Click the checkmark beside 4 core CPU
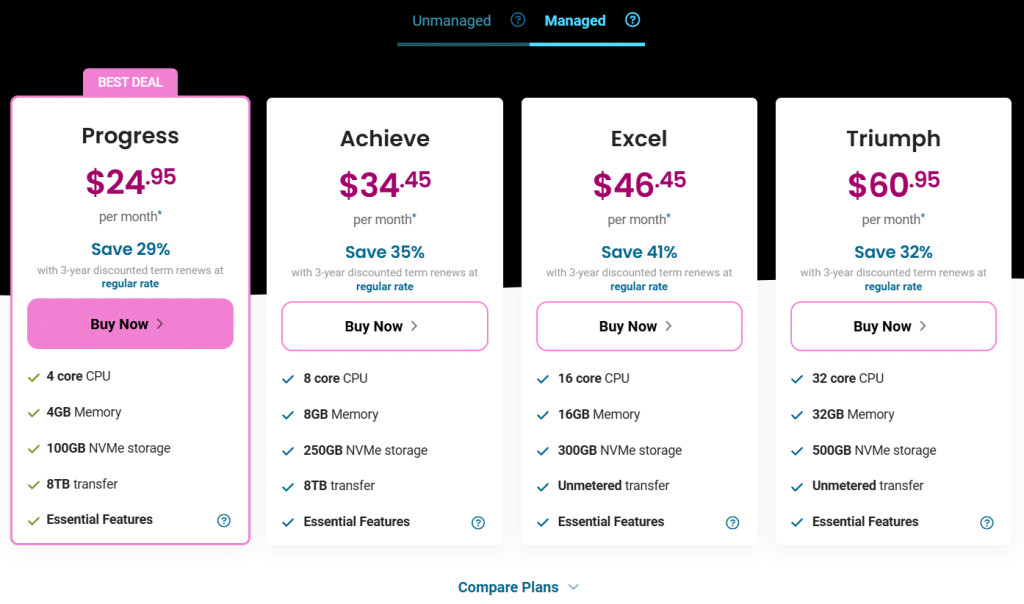This screenshot has width=1024, height=604. (31, 377)
